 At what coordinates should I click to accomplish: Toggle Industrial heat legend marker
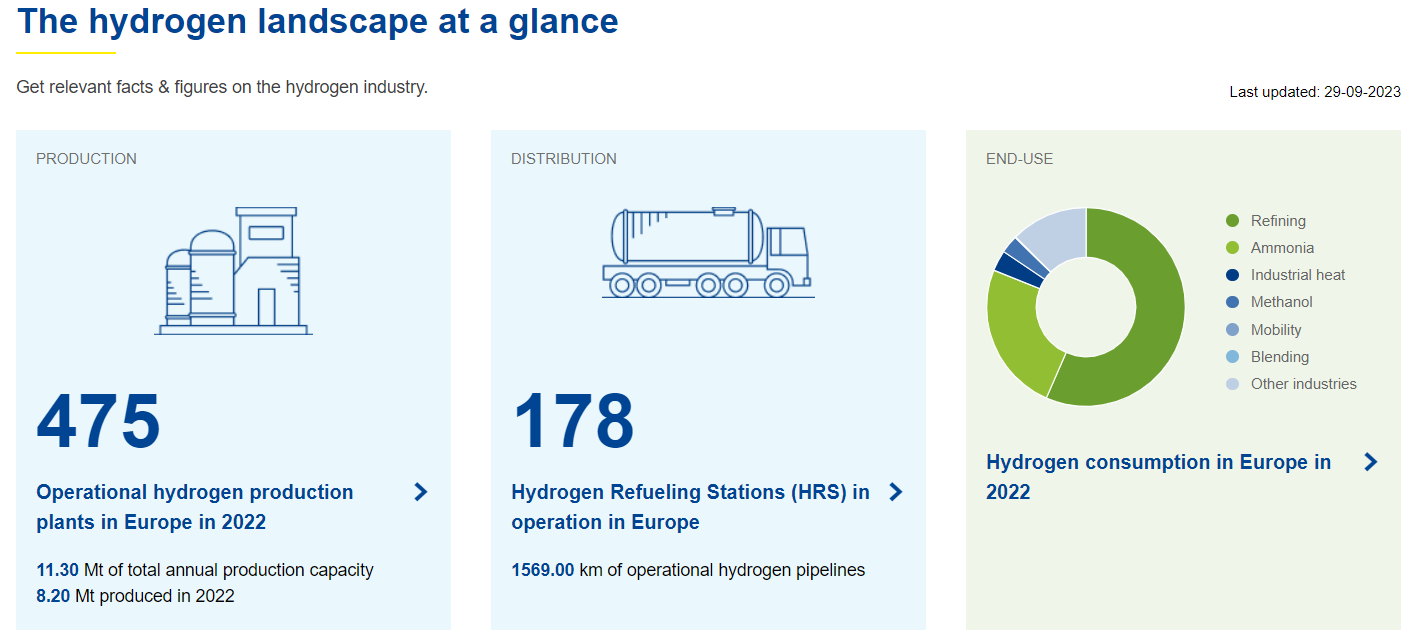pyautogui.click(x=1232, y=275)
